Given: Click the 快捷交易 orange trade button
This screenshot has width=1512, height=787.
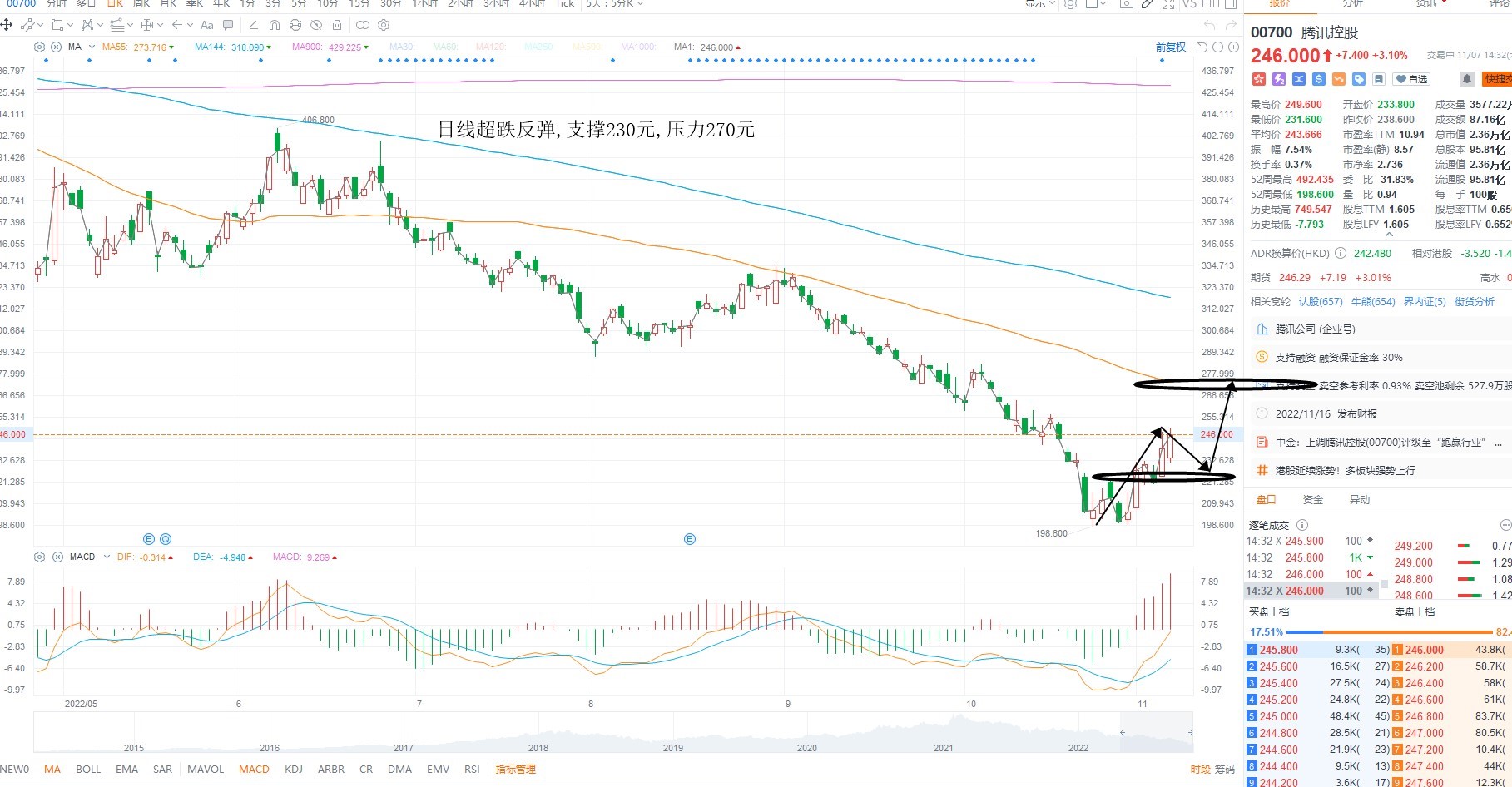Looking at the screenshot, I should [x=1496, y=79].
